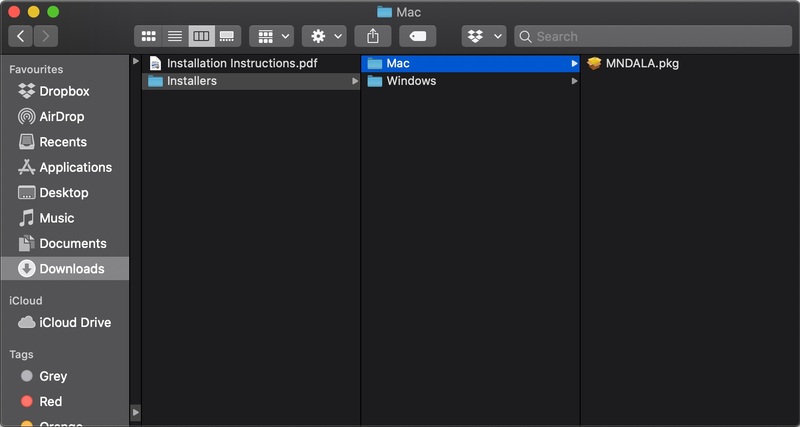Switch to list view
This screenshot has width=800, height=427.
[x=175, y=36]
